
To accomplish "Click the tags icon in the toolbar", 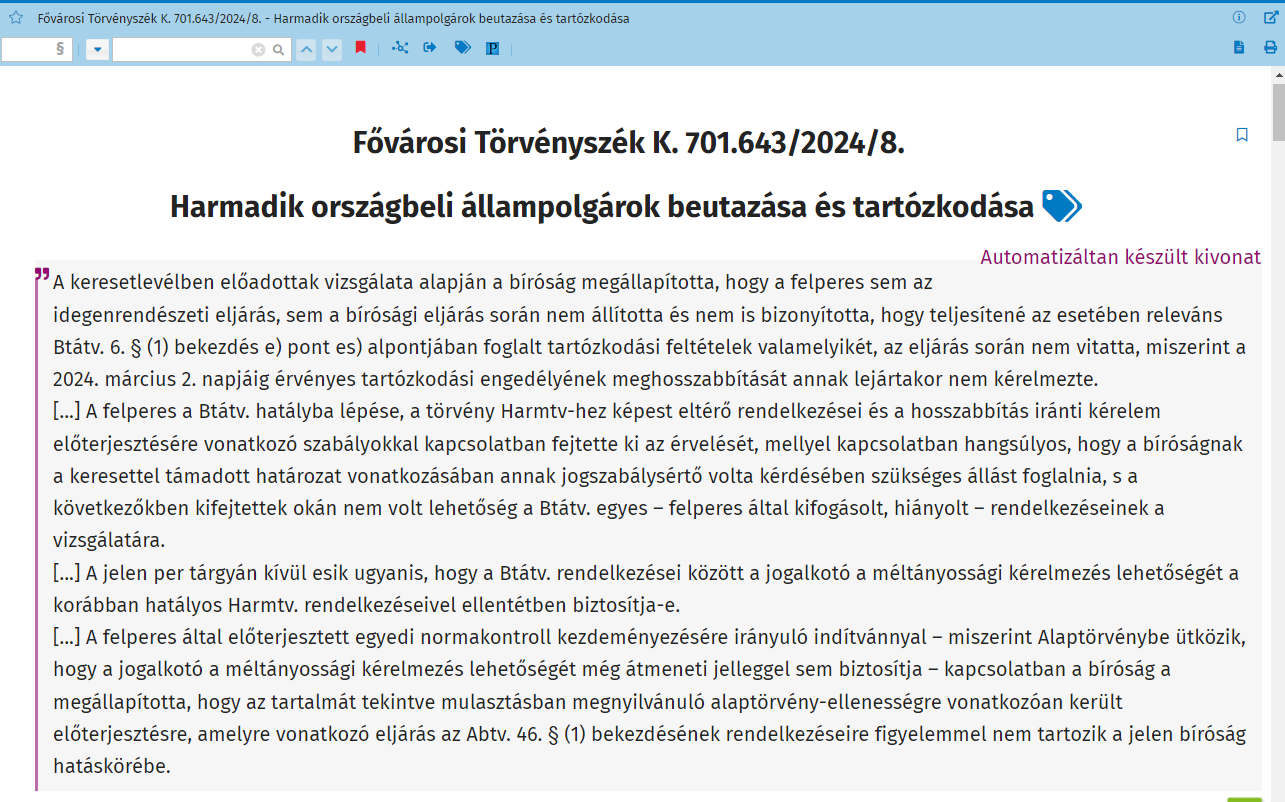I will (x=462, y=48).
